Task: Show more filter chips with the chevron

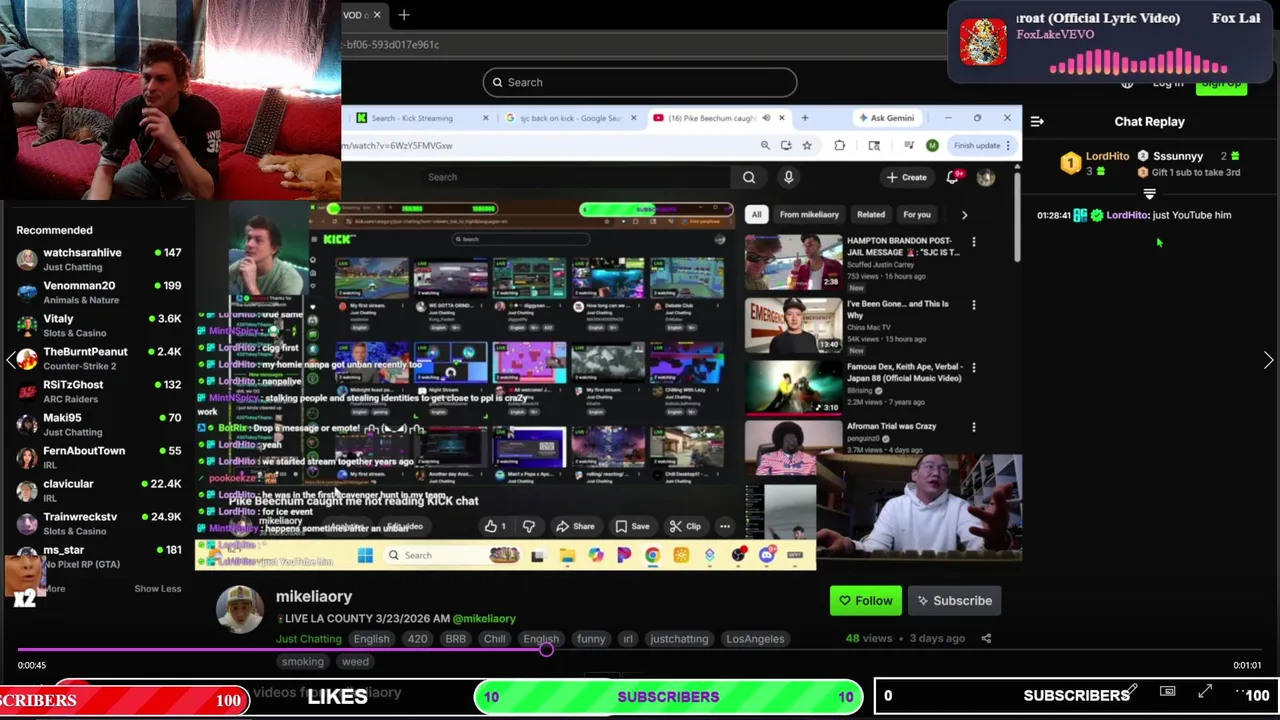Action: point(964,214)
